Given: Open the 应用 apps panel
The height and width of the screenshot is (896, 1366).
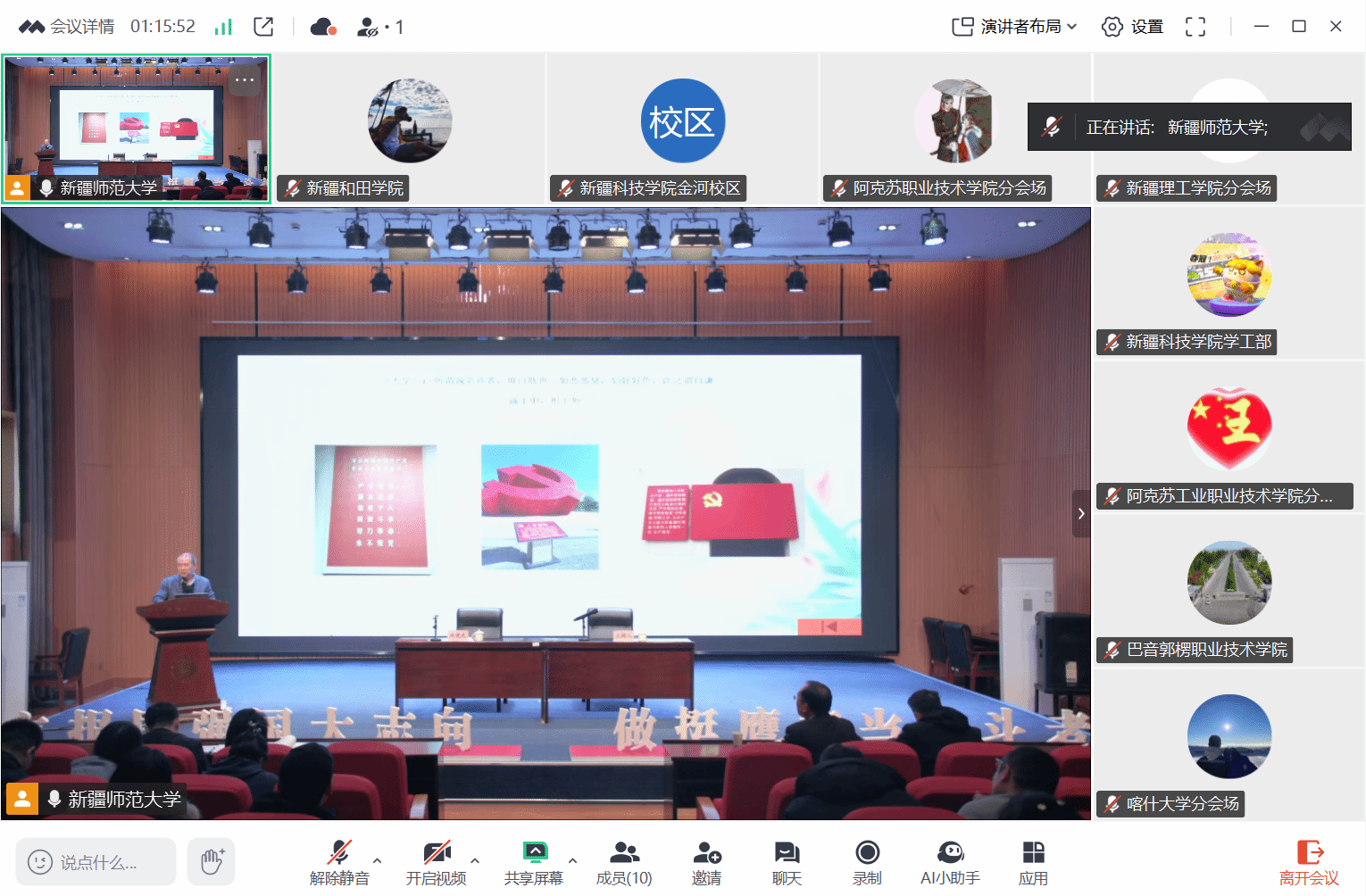Looking at the screenshot, I should (1033, 862).
